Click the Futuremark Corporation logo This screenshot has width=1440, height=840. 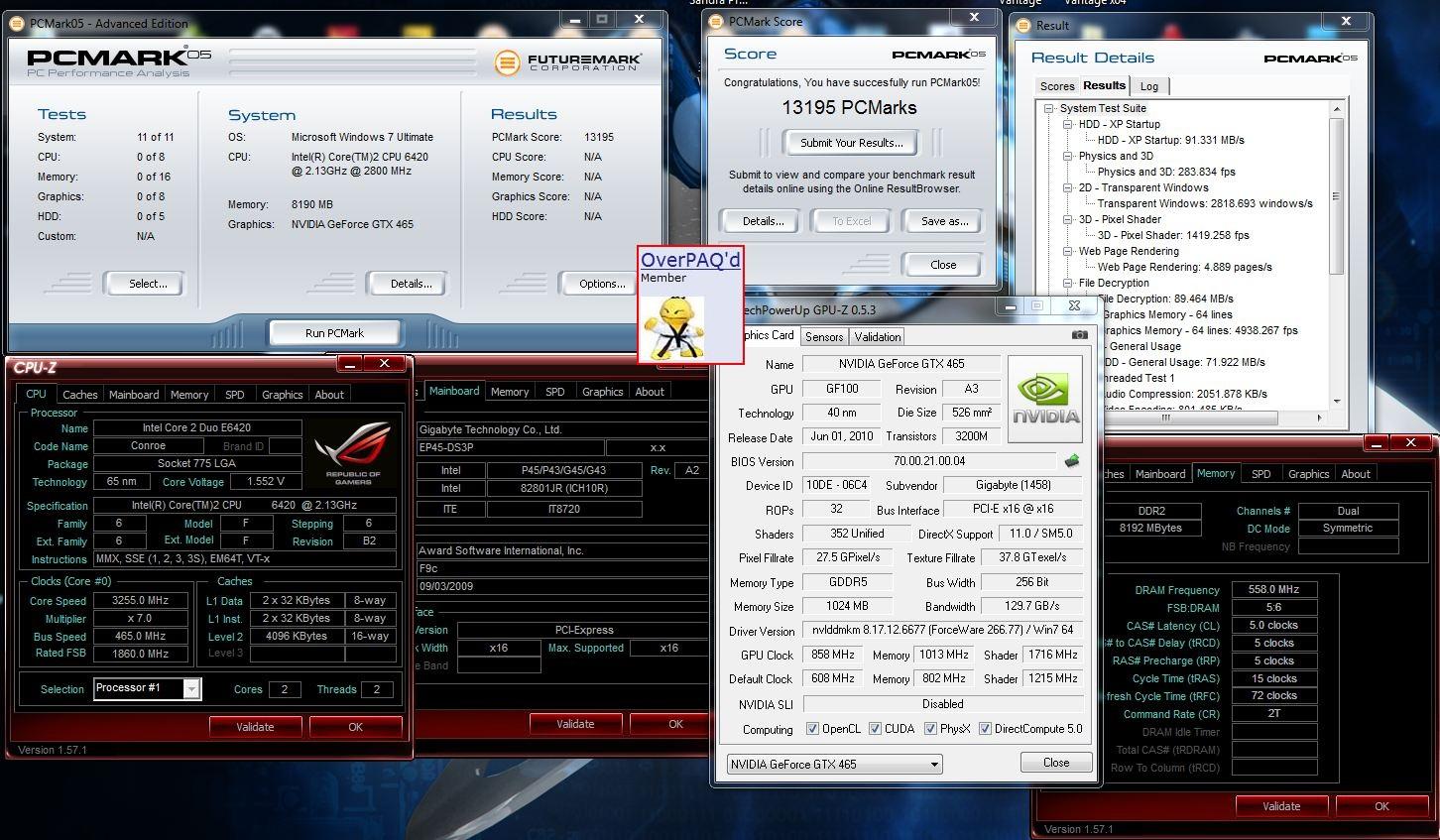click(568, 62)
